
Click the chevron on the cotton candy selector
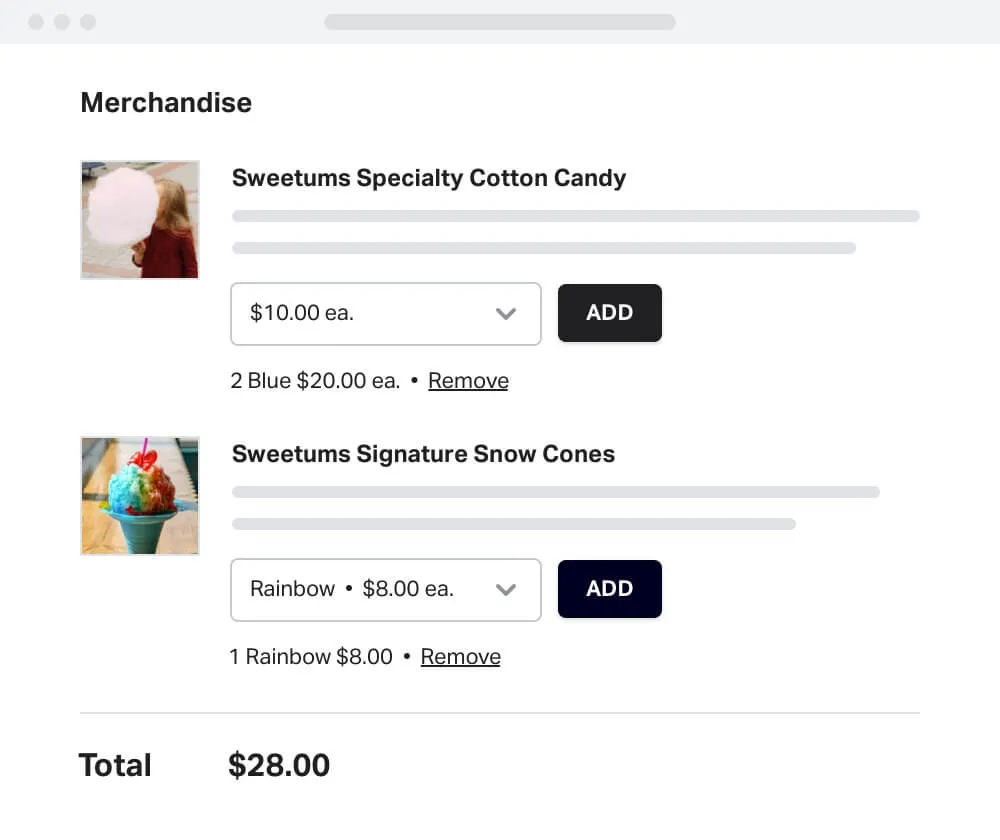pyautogui.click(x=506, y=313)
